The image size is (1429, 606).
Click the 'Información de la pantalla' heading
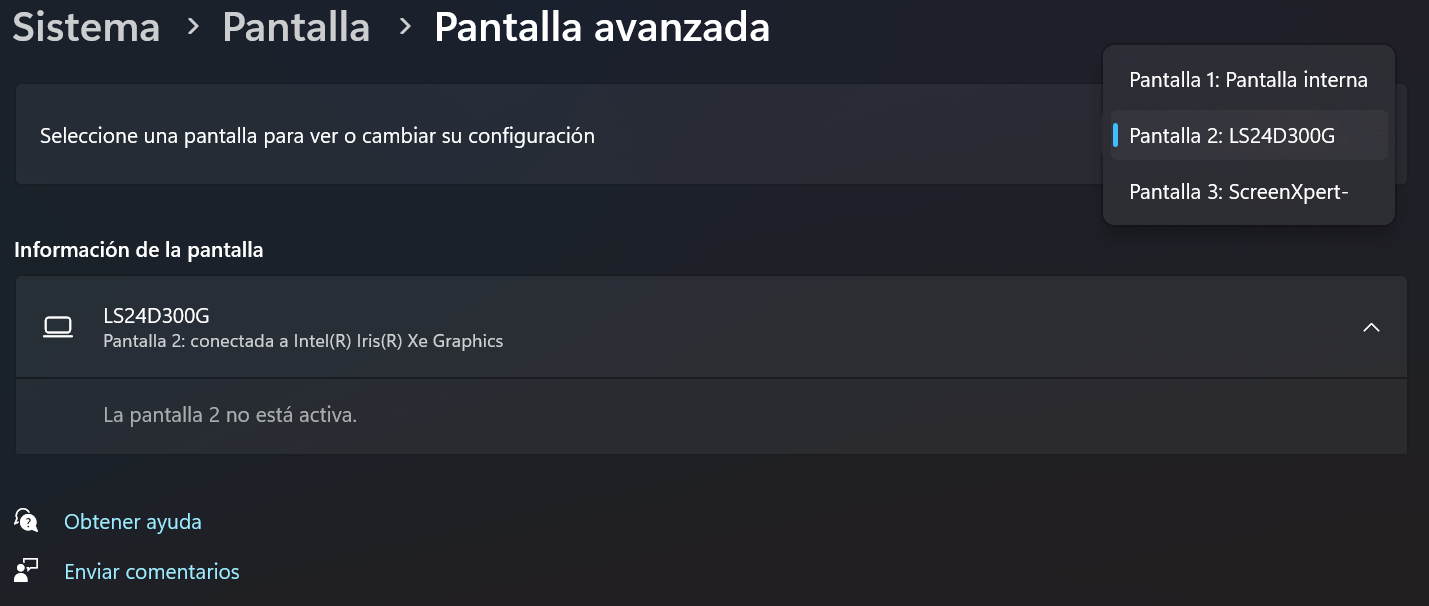tap(139, 250)
